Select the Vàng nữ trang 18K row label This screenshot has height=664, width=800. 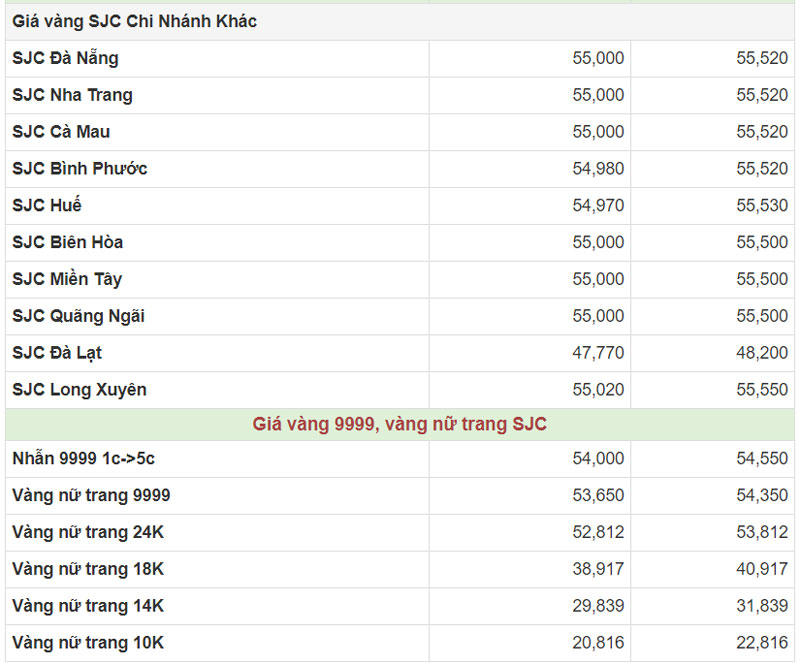(88, 569)
